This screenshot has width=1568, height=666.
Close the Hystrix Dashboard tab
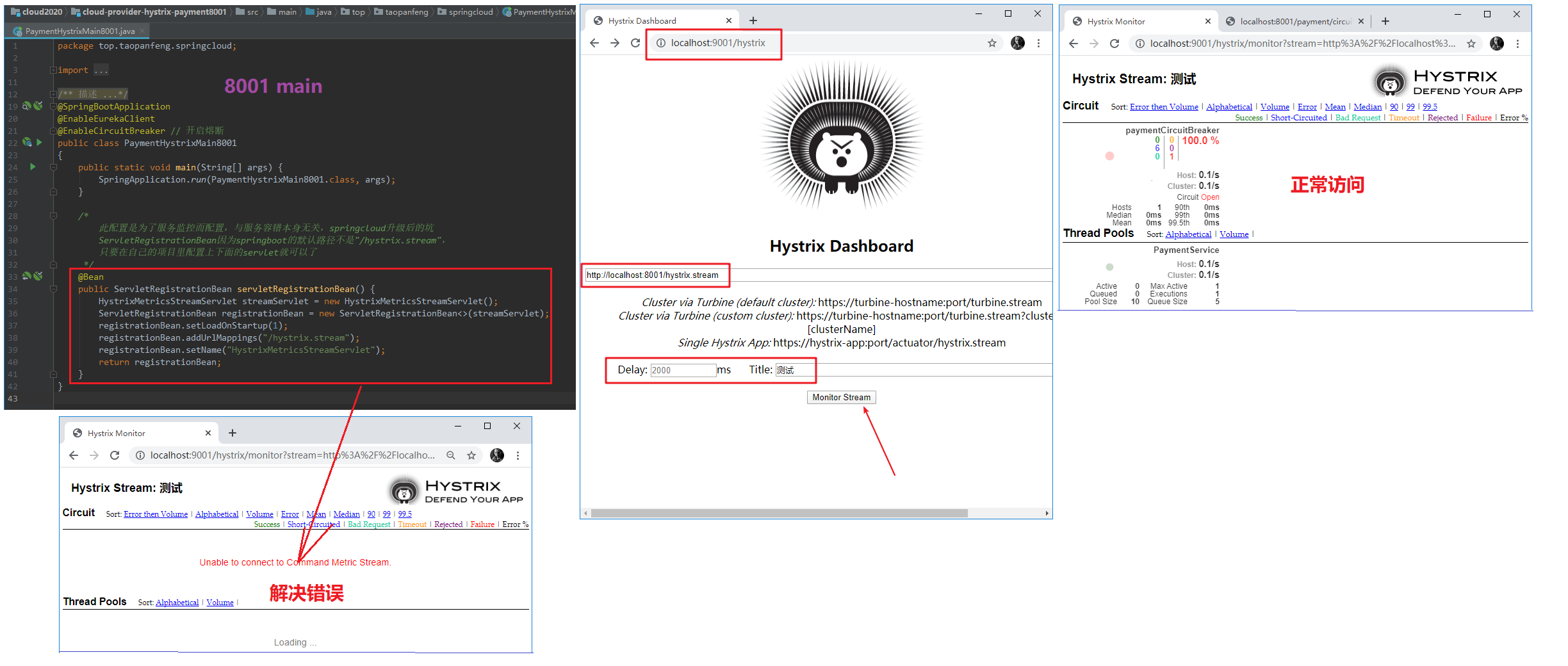[x=728, y=20]
